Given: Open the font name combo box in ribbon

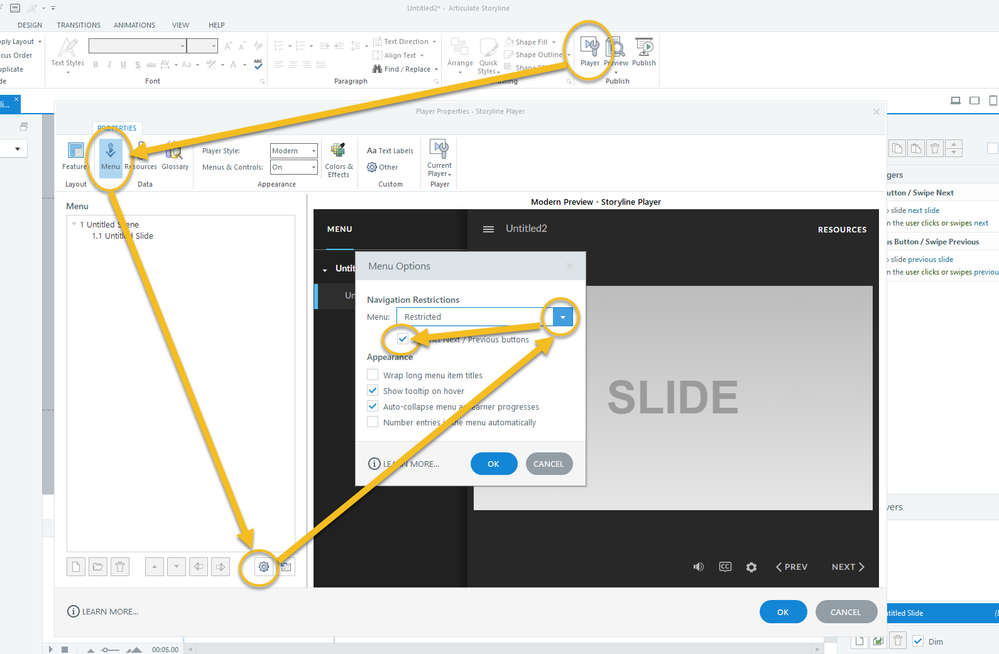Looking at the screenshot, I should tap(137, 46).
